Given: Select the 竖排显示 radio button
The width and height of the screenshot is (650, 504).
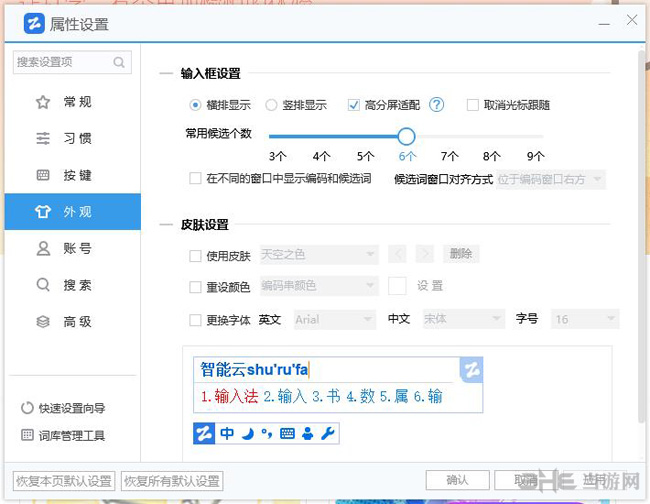Looking at the screenshot, I should pos(271,105).
